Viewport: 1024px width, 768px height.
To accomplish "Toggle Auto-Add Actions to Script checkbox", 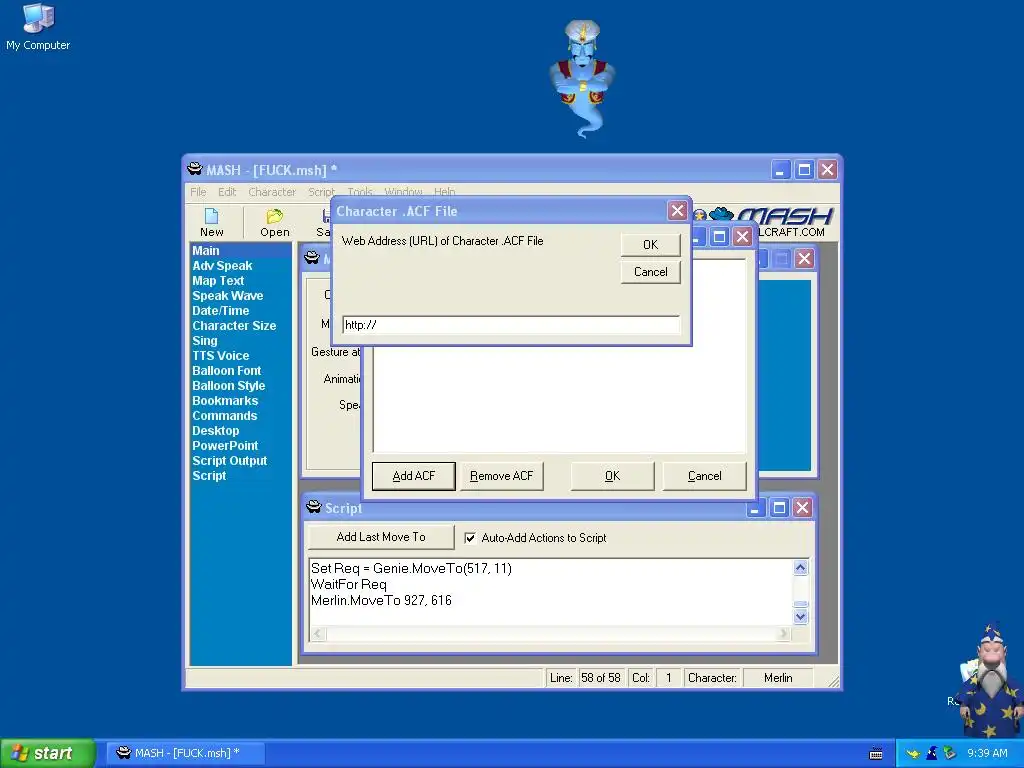I will click(470, 537).
